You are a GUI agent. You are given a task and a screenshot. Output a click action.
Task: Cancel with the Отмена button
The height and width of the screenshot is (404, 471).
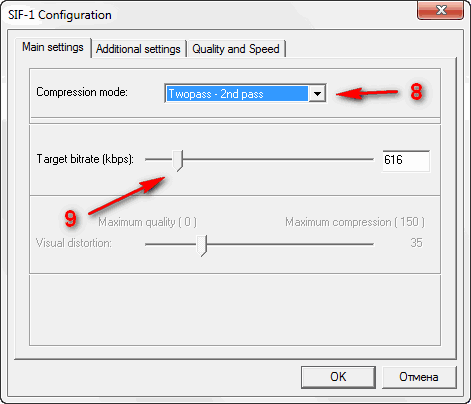419,377
